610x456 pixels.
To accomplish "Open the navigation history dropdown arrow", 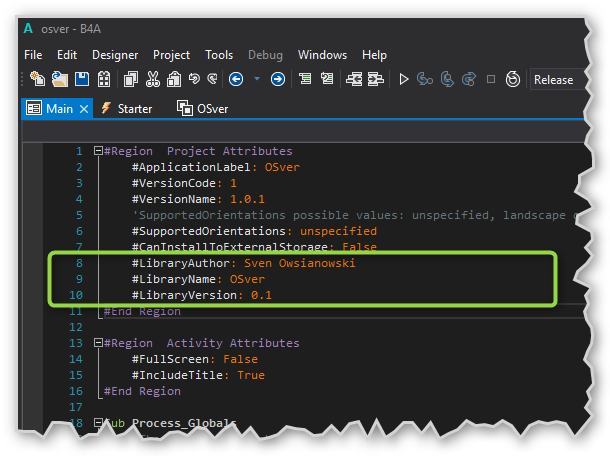I will coord(257,79).
